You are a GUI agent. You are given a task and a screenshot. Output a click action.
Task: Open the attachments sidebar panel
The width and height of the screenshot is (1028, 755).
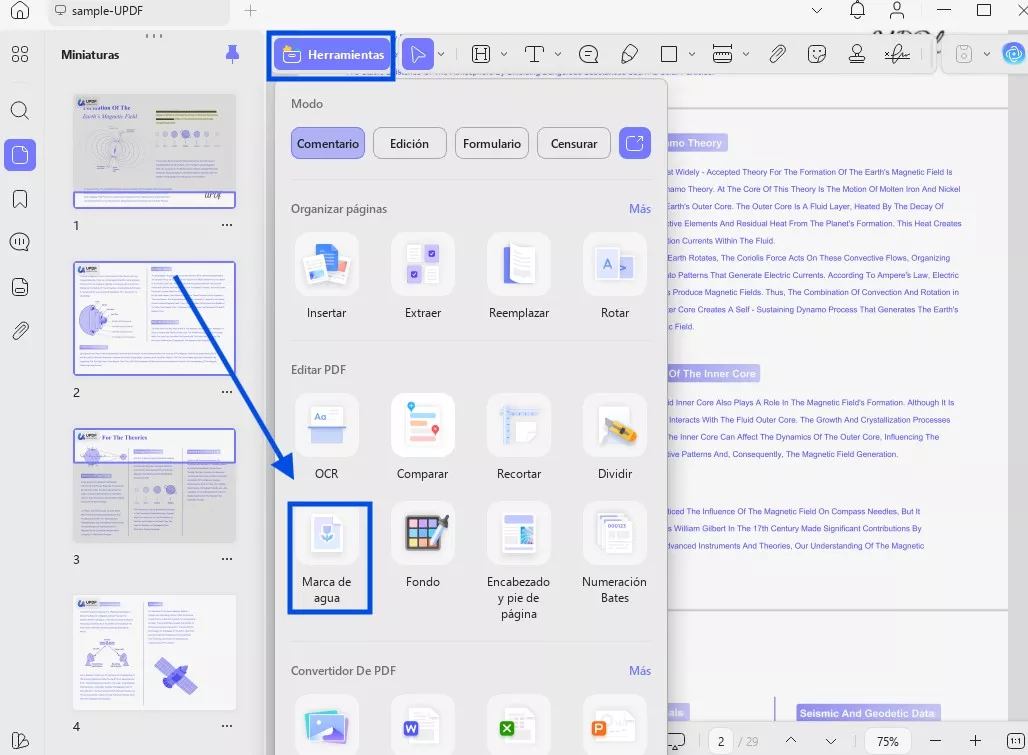pyautogui.click(x=20, y=331)
